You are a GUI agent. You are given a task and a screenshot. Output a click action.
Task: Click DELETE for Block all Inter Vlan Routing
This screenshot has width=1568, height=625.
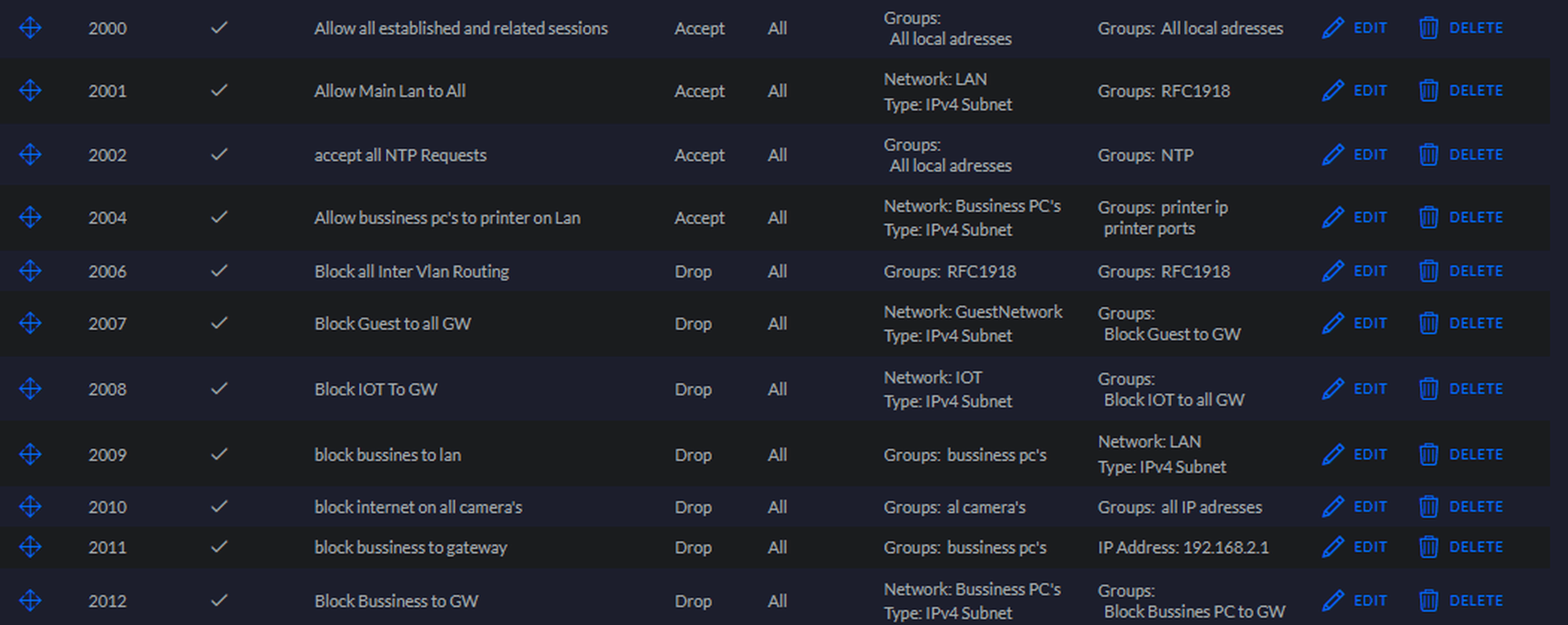(x=1475, y=271)
